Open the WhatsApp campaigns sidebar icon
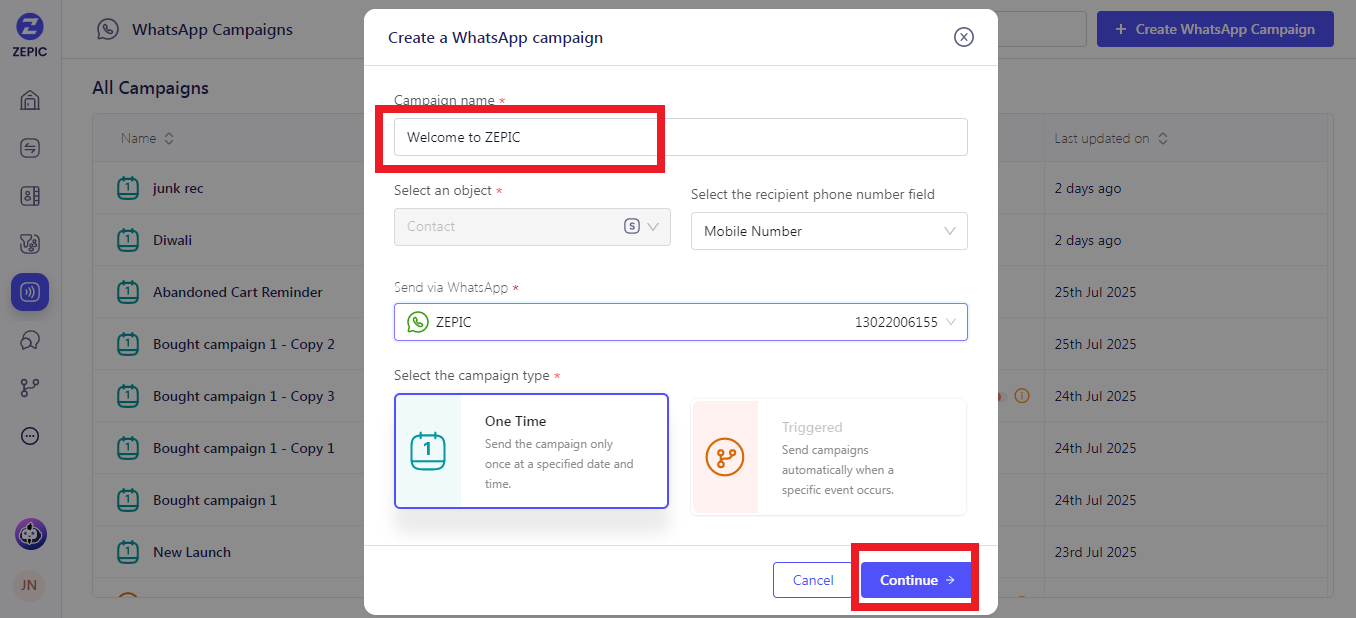The height and width of the screenshot is (618, 1356). (x=30, y=292)
